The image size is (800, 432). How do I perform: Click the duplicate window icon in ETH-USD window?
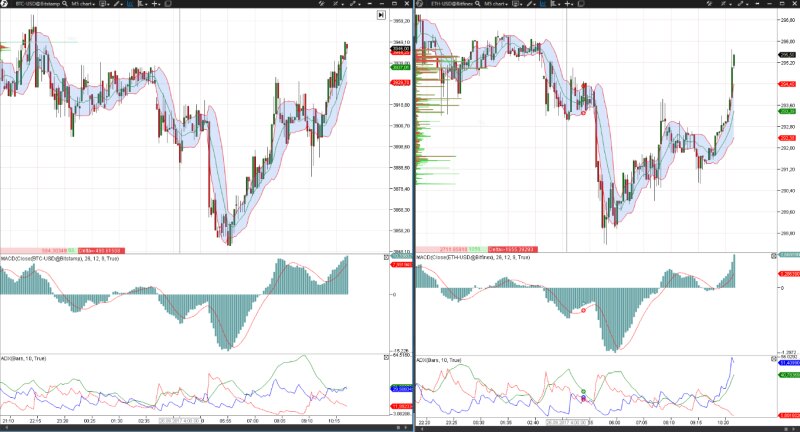coord(580,4)
